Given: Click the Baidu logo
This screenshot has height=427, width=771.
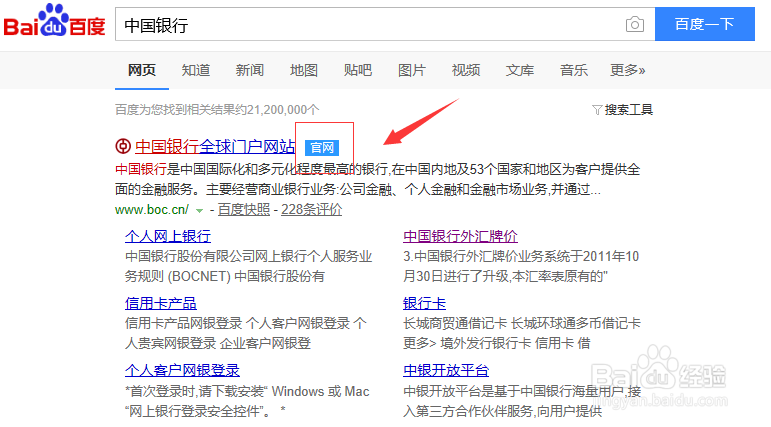Looking at the screenshot, I should [54, 21].
